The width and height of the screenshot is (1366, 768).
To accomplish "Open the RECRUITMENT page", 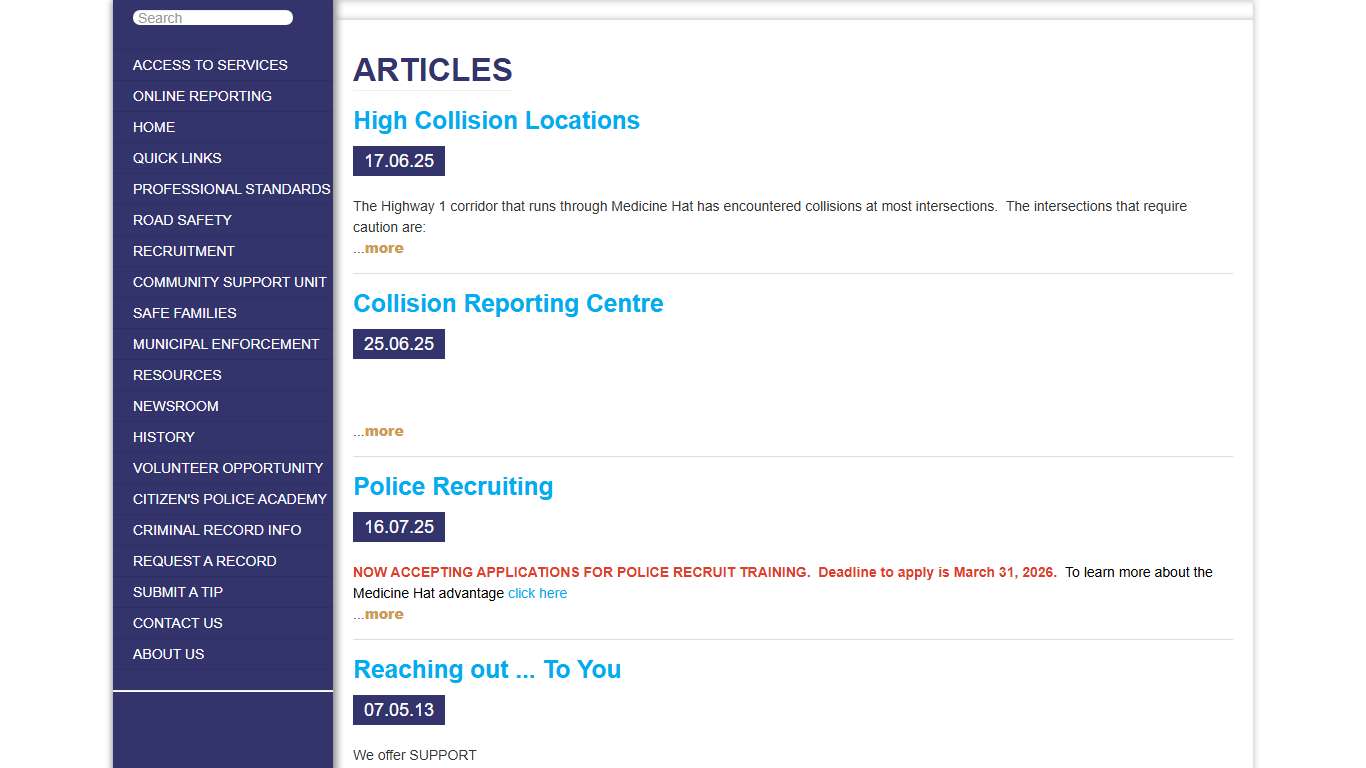I will click(184, 251).
